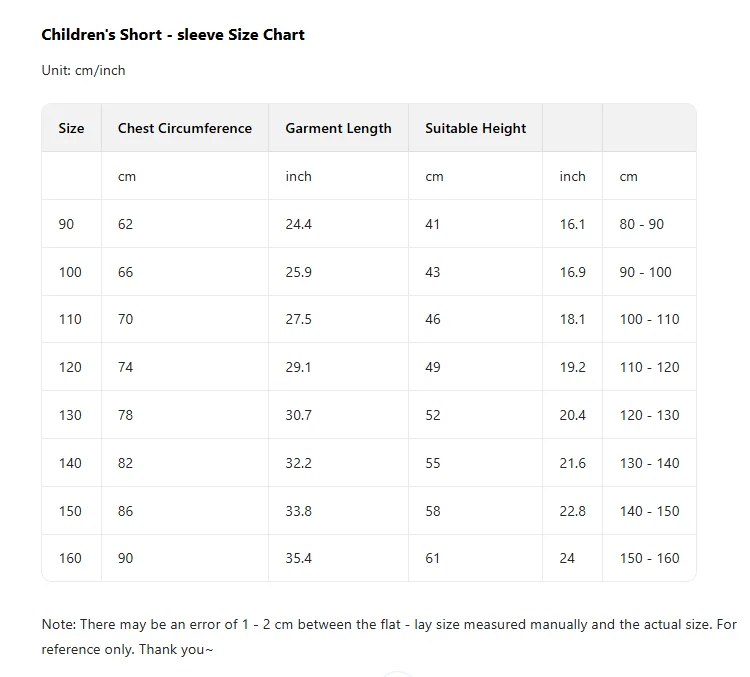Select the 150 - 160 height range cell
The height and width of the screenshot is (677, 750).
tap(650, 558)
